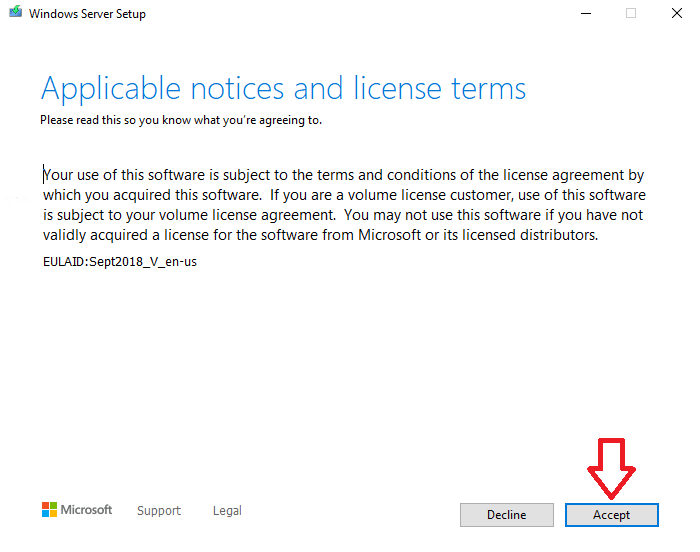
Task: Open the Support link
Action: coord(159,510)
